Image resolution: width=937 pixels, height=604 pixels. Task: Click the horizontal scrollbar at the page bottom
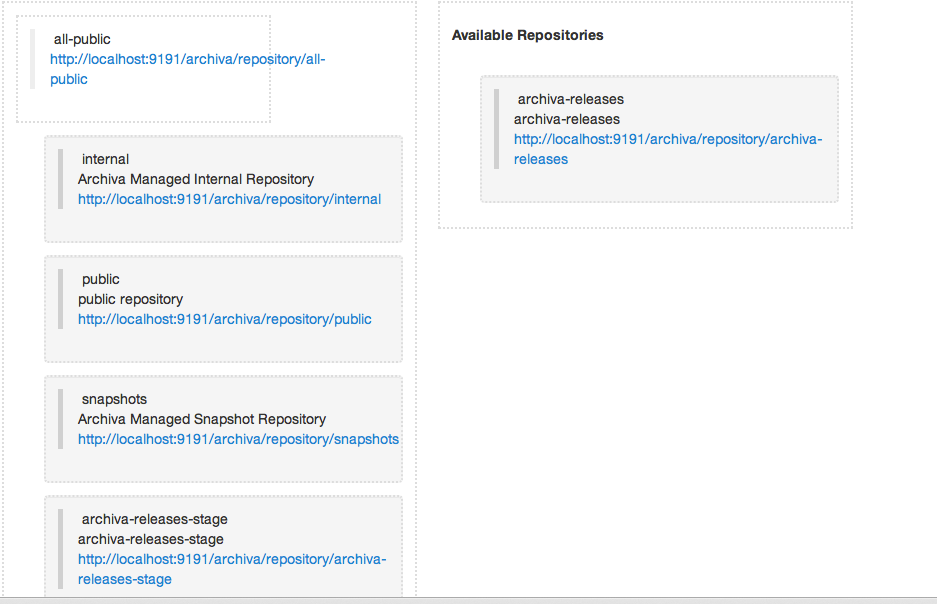pyautogui.click(x=468, y=600)
